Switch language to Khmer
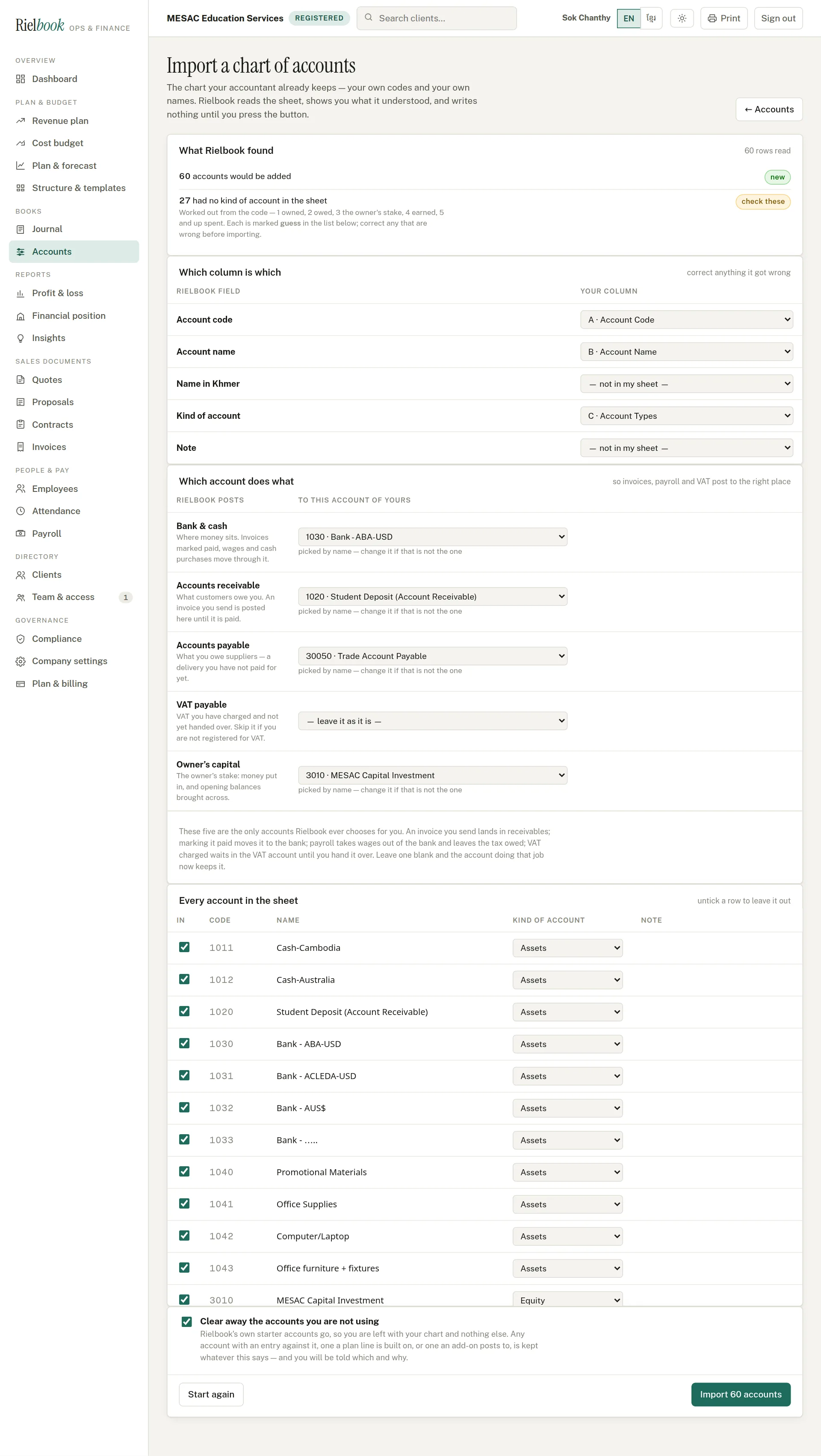 click(651, 18)
